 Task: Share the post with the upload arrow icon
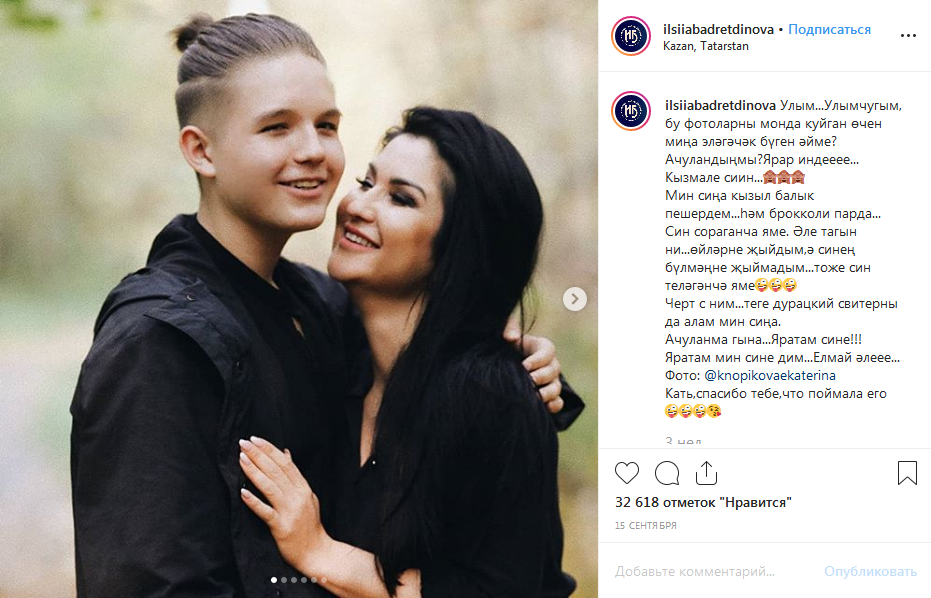(x=707, y=473)
